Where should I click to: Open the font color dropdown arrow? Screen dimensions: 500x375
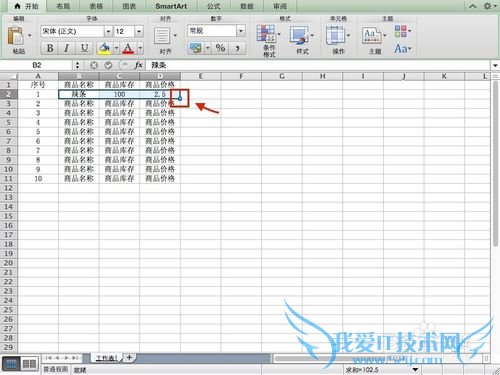pos(140,48)
